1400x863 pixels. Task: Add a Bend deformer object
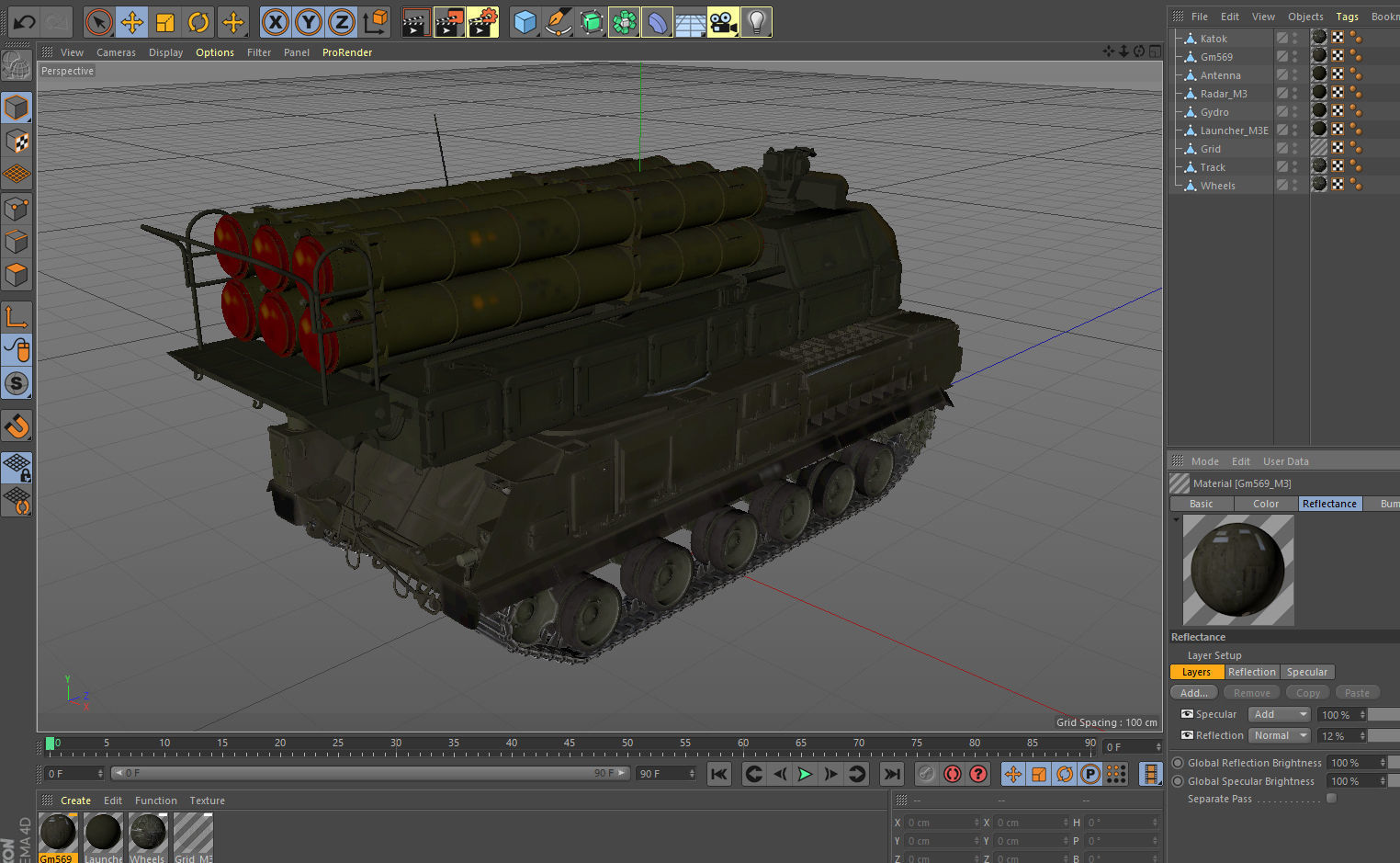click(657, 22)
